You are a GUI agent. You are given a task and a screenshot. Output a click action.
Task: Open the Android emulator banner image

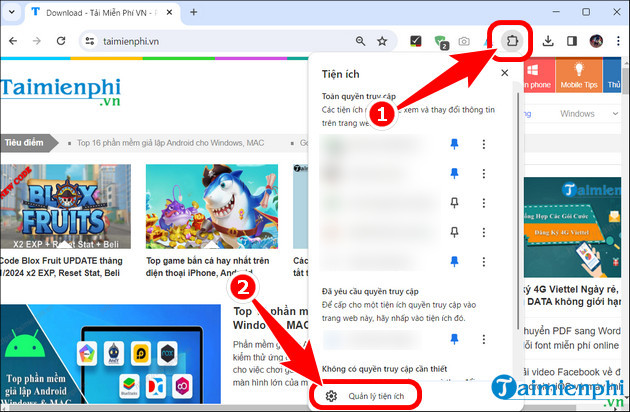tap(110, 354)
